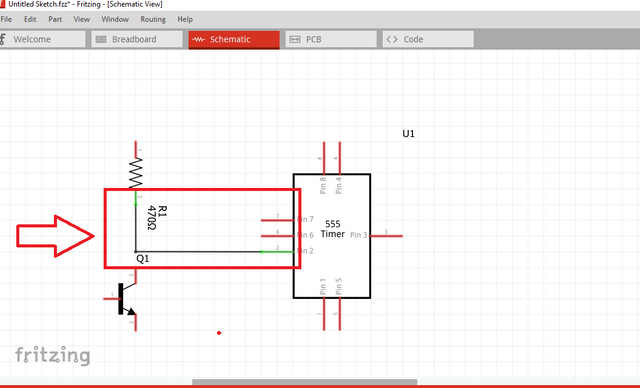Click the 555 Timer pin 3 output lead
The image size is (640, 388).
tap(387, 236)
